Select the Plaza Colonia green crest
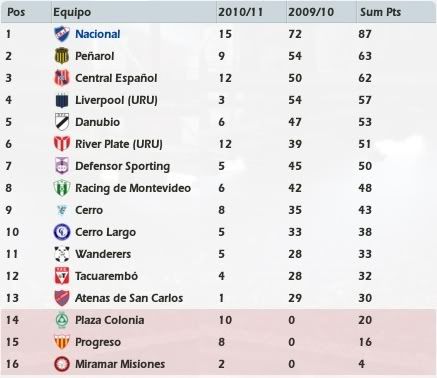This screenshot has height=378, width=437. pyautogui.click(x=62, y=320)
